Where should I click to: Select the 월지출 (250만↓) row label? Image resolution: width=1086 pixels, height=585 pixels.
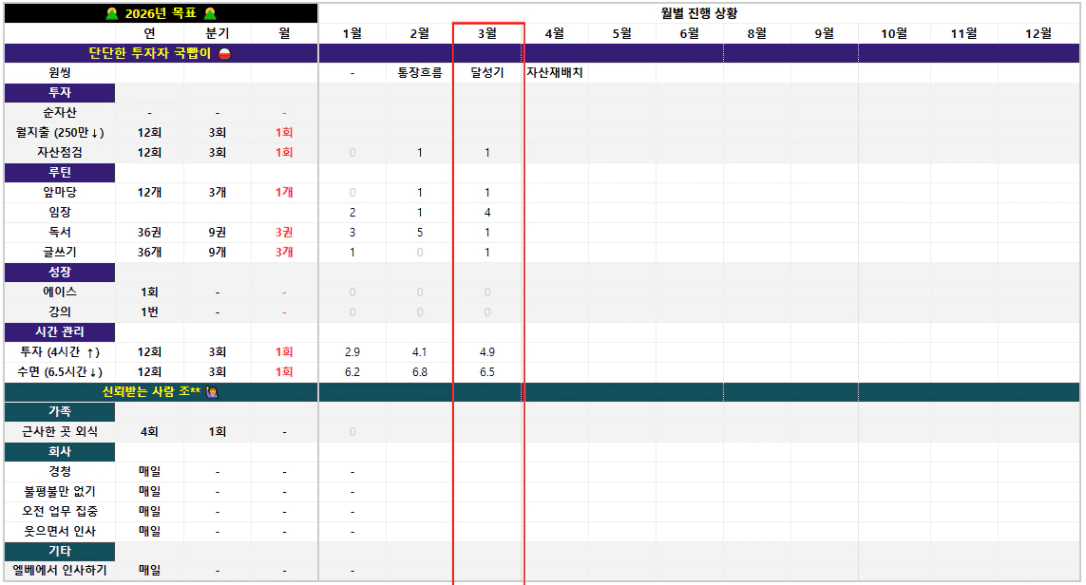[x=60, y=132]
